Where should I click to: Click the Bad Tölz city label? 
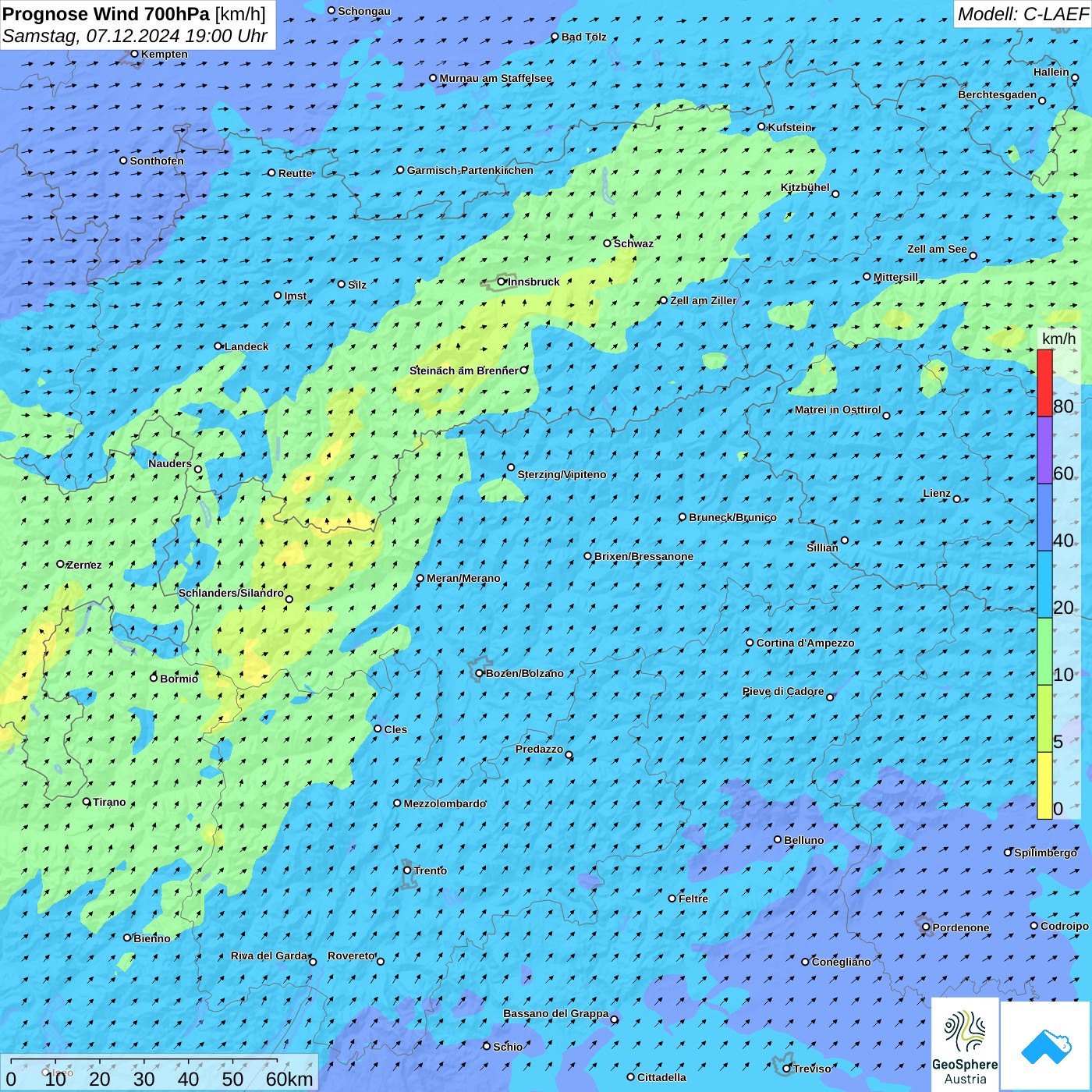click(x=583, y=37)
